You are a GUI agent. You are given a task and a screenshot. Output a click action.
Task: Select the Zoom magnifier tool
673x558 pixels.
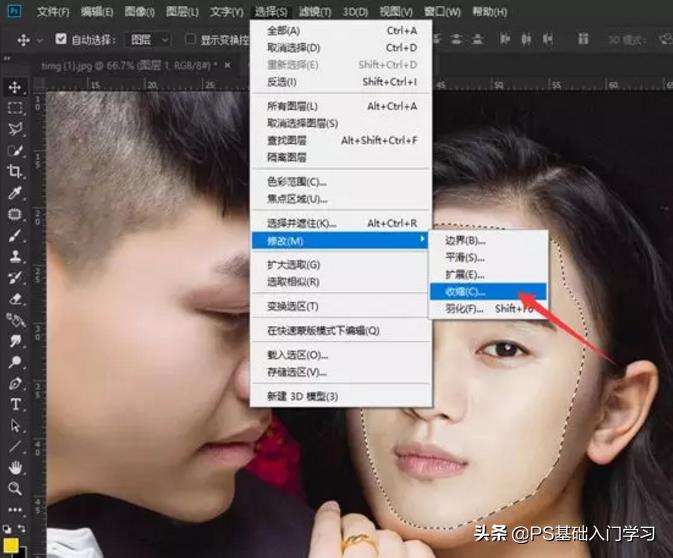point(16,488)
